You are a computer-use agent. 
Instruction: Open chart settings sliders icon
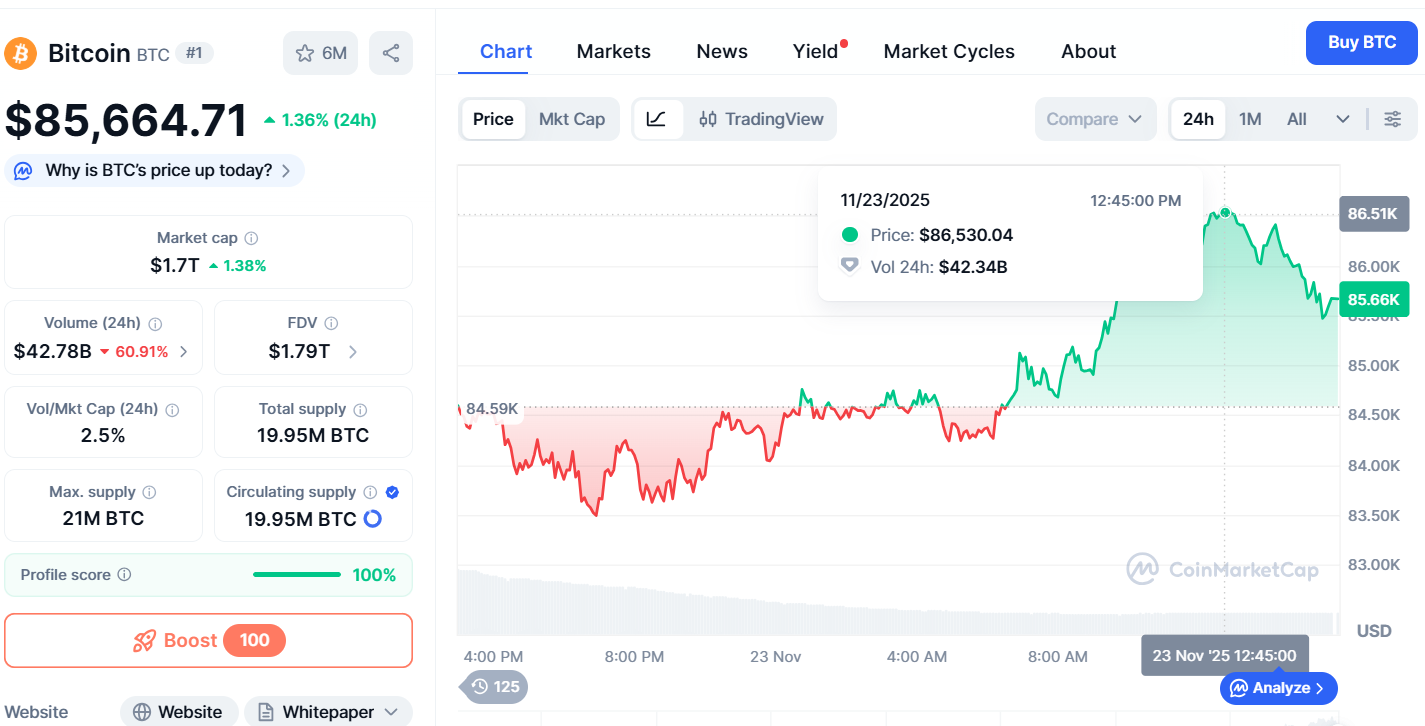1392,119
